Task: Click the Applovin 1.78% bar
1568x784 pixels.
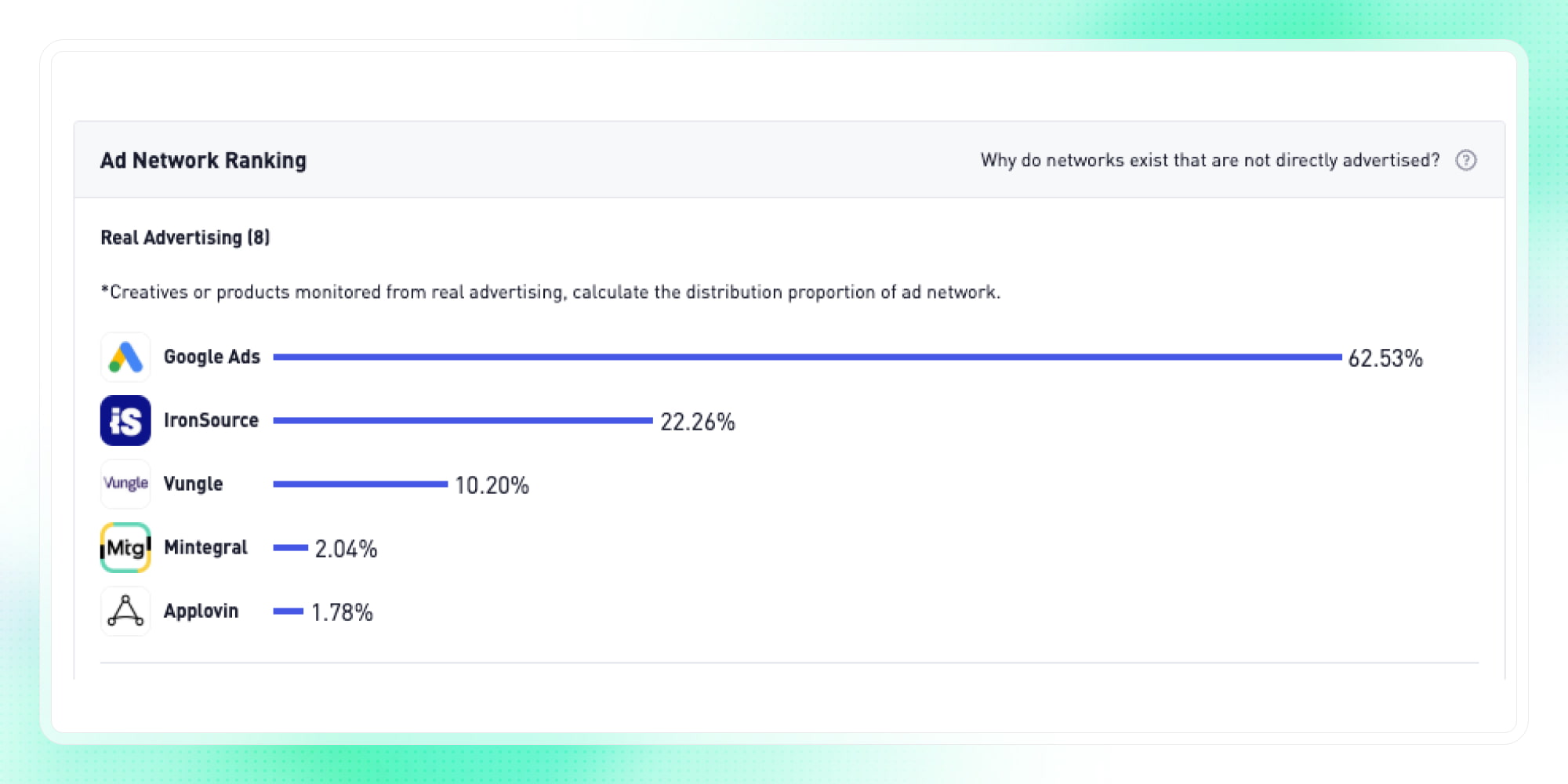Action: point(287,612)
